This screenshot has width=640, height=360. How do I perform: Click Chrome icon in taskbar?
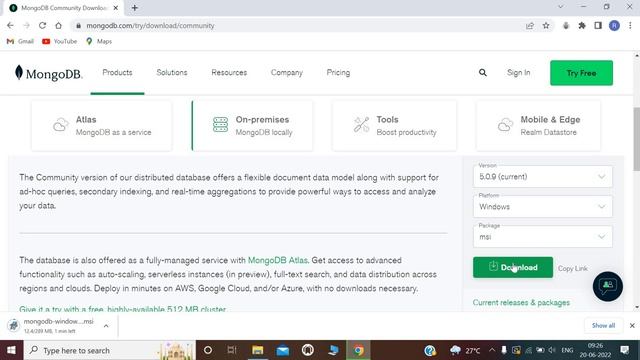coord(358,350)
